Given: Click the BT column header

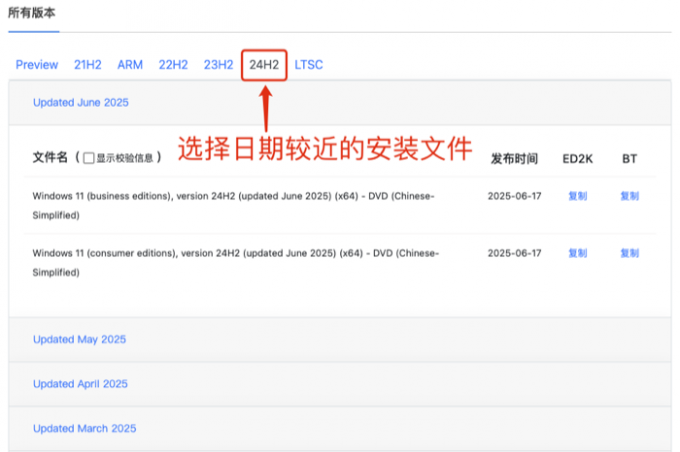Looking at the screenshot, I should click(x=630, y=159).
